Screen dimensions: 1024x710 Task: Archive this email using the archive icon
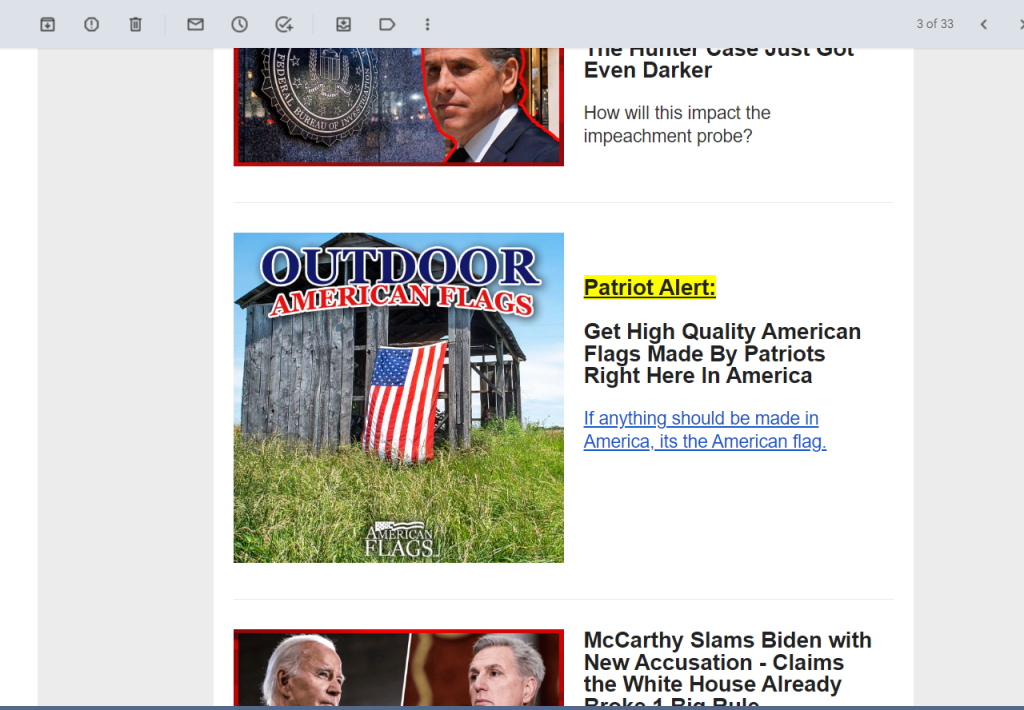(47, 25)
